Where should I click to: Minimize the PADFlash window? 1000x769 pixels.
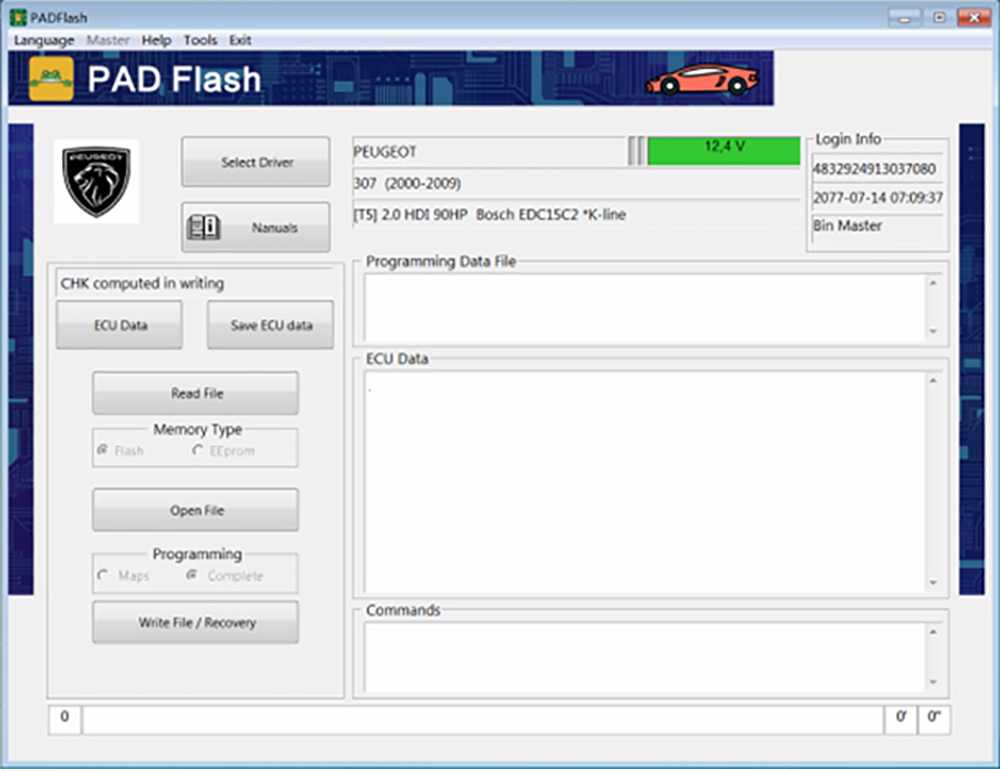(x=904, y=18)
